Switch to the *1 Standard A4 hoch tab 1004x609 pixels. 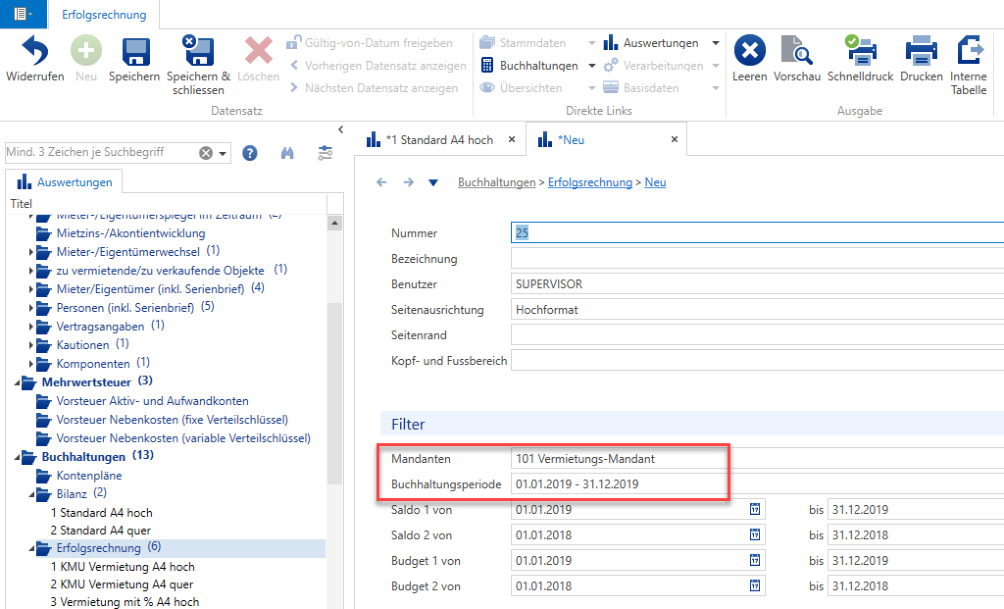click(x=439, y=140)
